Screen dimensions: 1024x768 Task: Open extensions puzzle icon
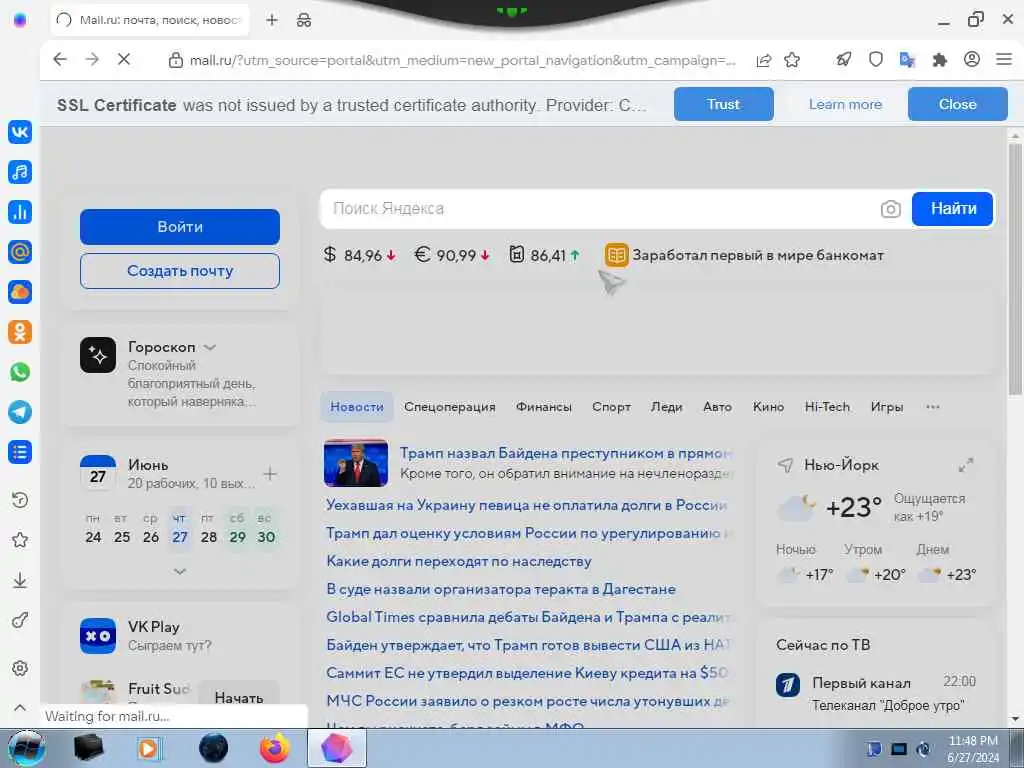pos(940,60)
